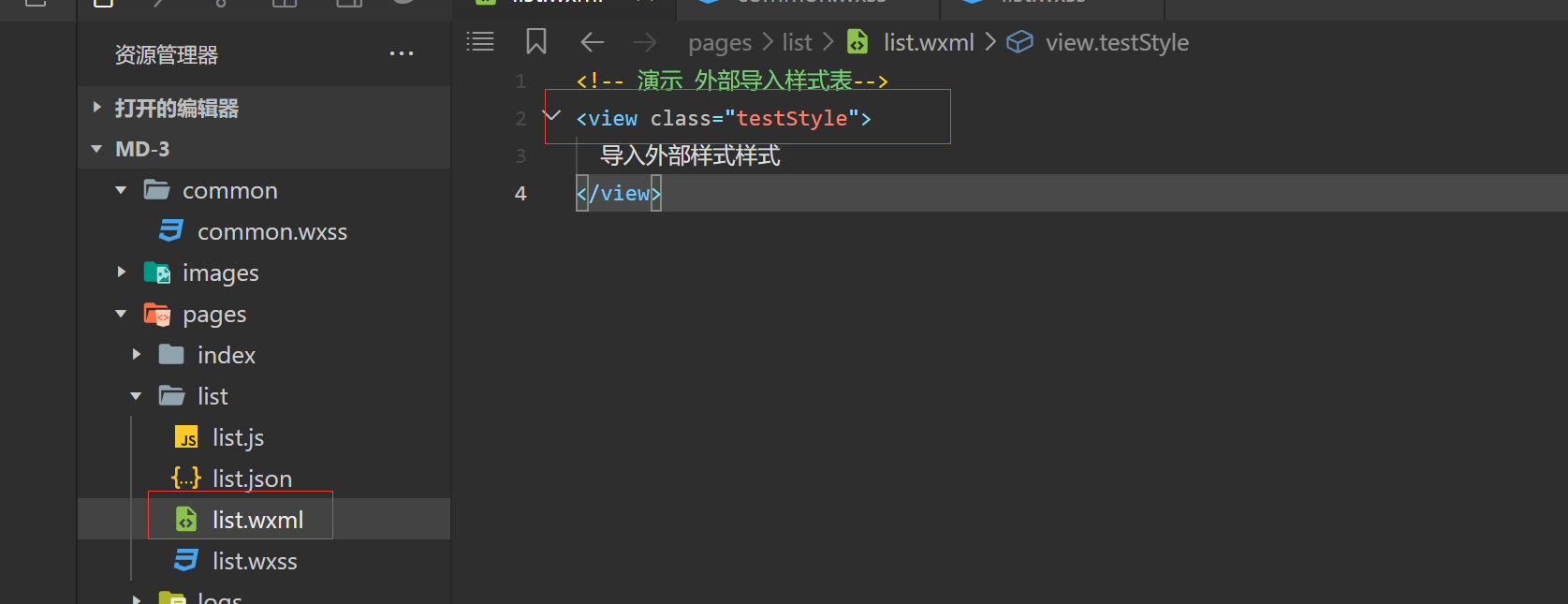1568x604 pixels.
Task: Open common.wxss in the file tree
Action: point(271,231)
